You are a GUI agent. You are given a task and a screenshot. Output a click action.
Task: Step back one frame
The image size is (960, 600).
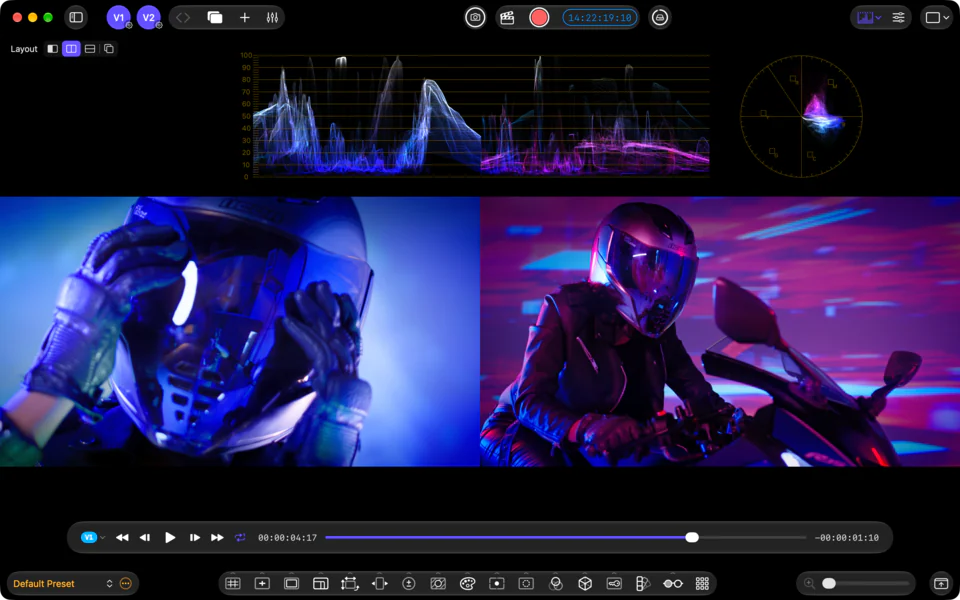(x=145, y=538)
